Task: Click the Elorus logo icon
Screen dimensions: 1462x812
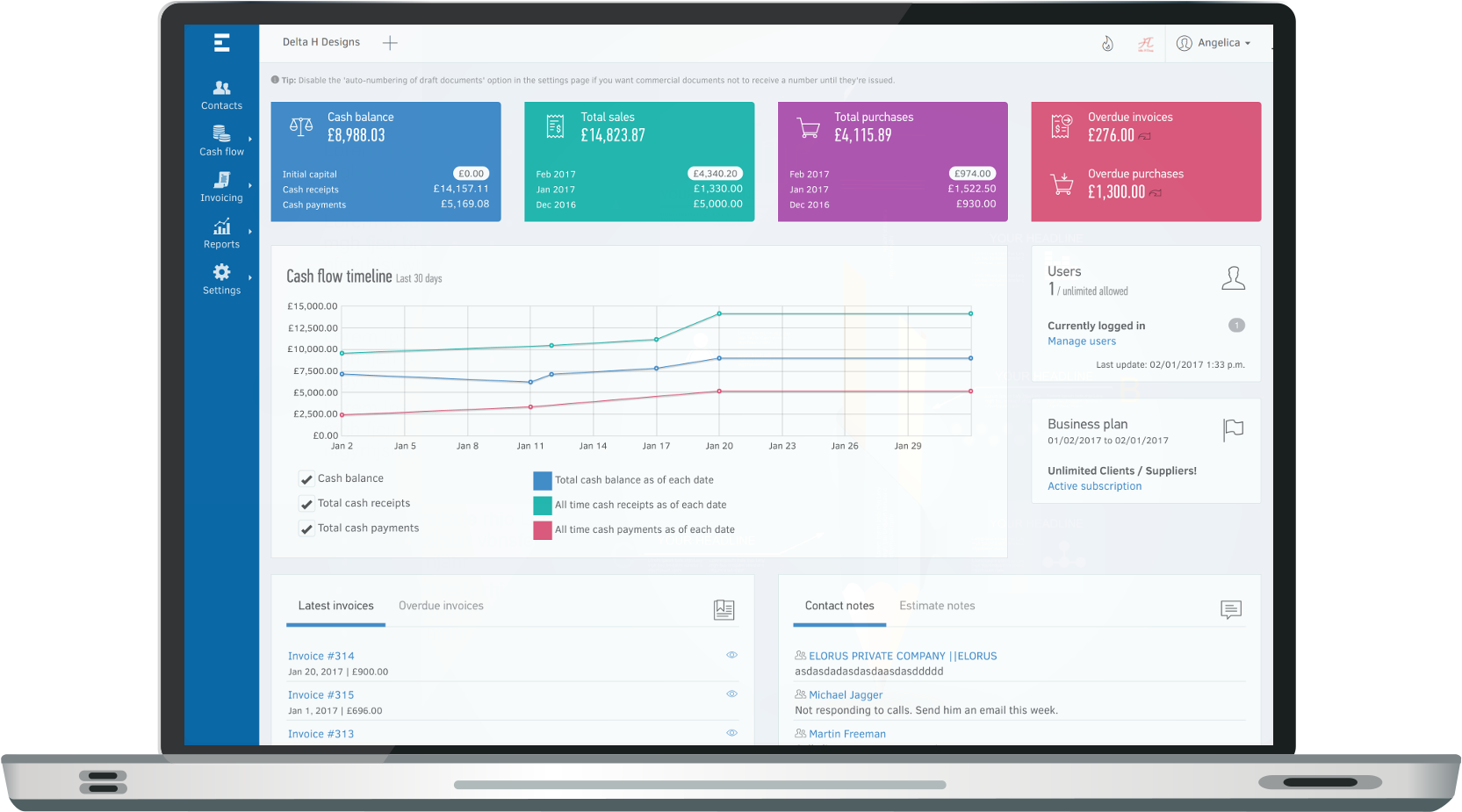Action: 221,42
